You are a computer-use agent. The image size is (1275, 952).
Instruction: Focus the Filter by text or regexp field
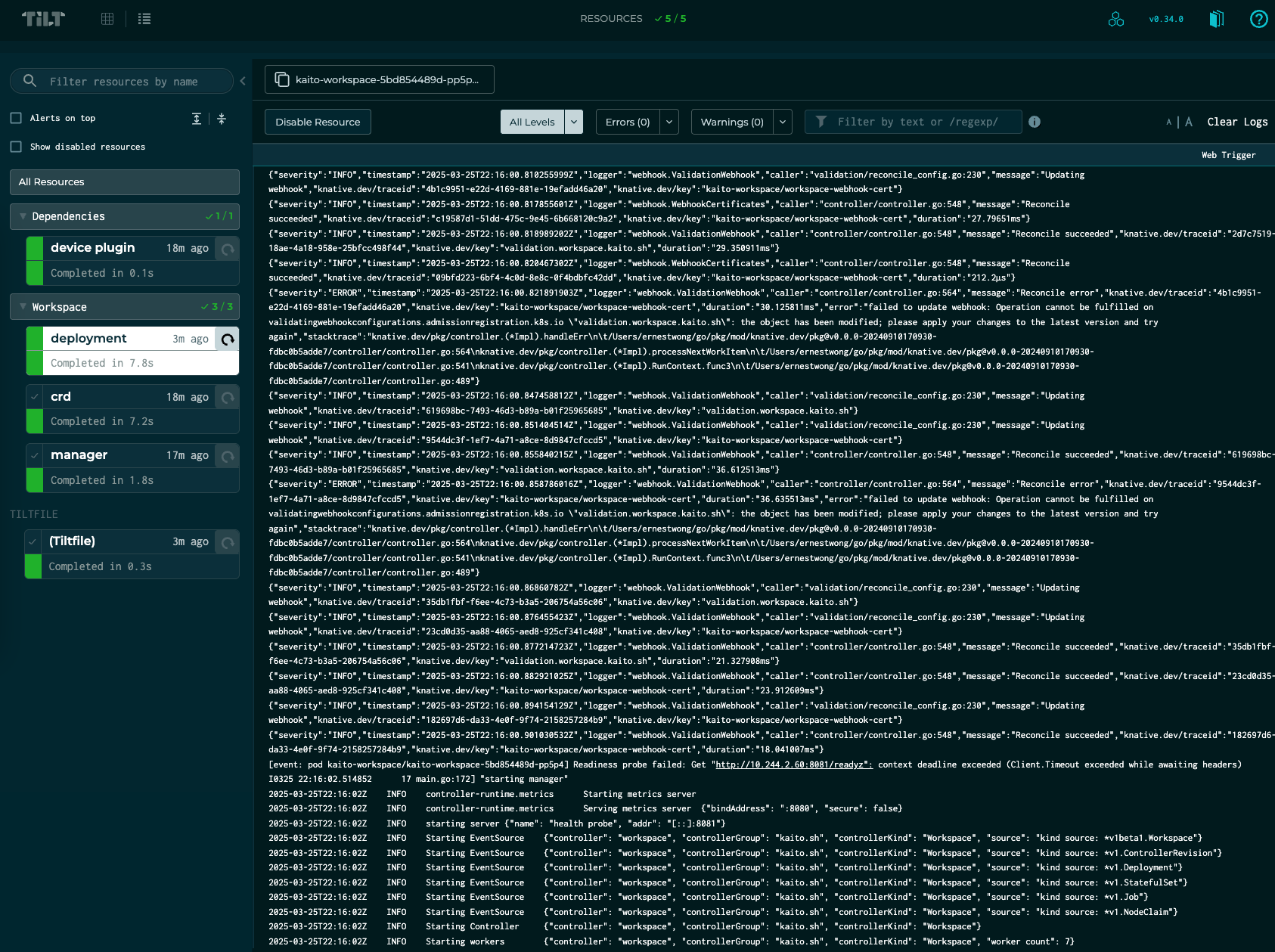914,122
